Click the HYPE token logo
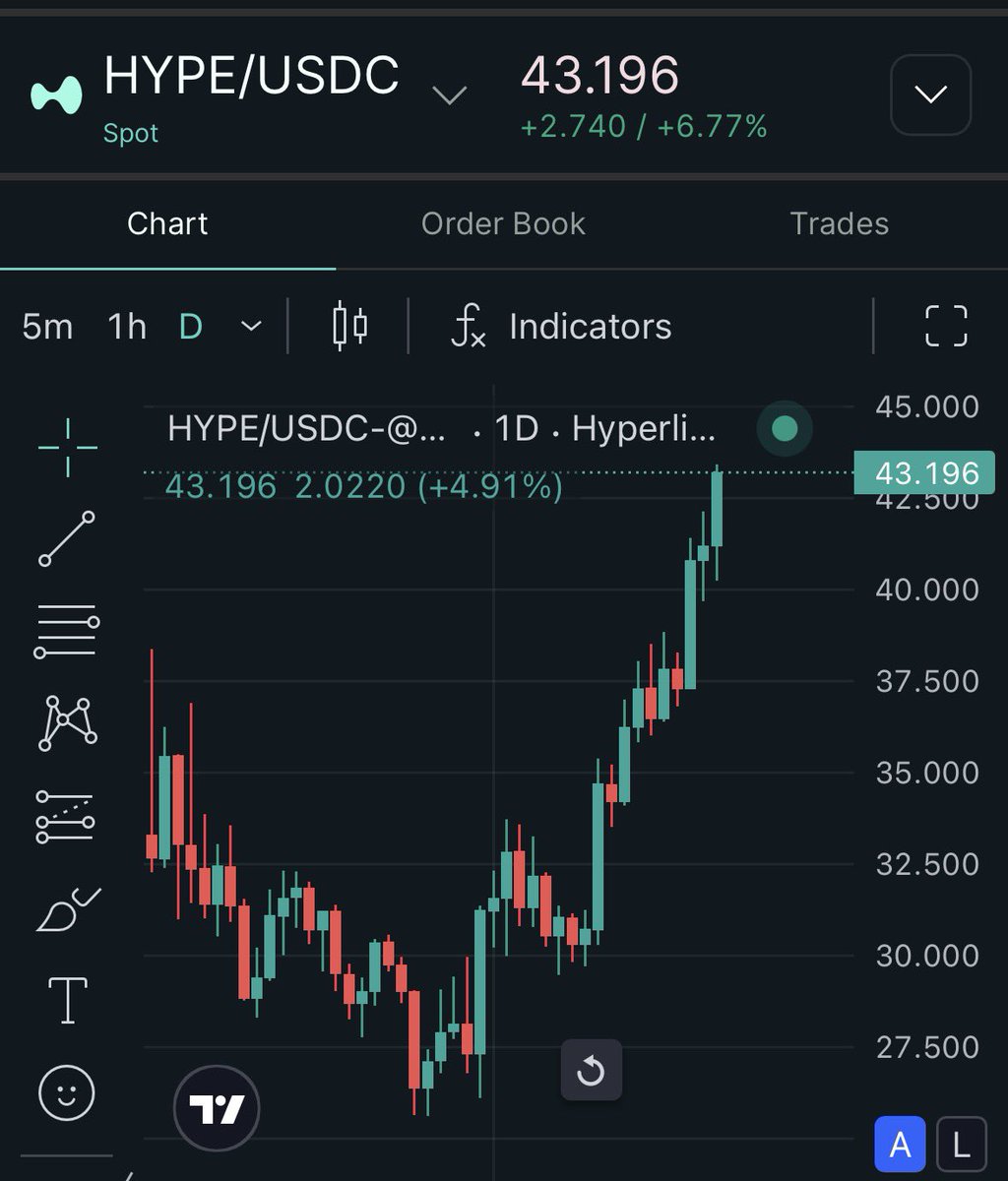The height and width of the screenshot is (1181, 1008). click(x=56, y=94)
